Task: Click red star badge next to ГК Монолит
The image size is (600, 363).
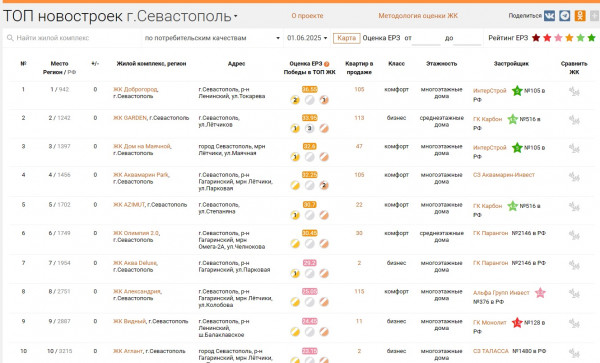Action: coord(517,323)
